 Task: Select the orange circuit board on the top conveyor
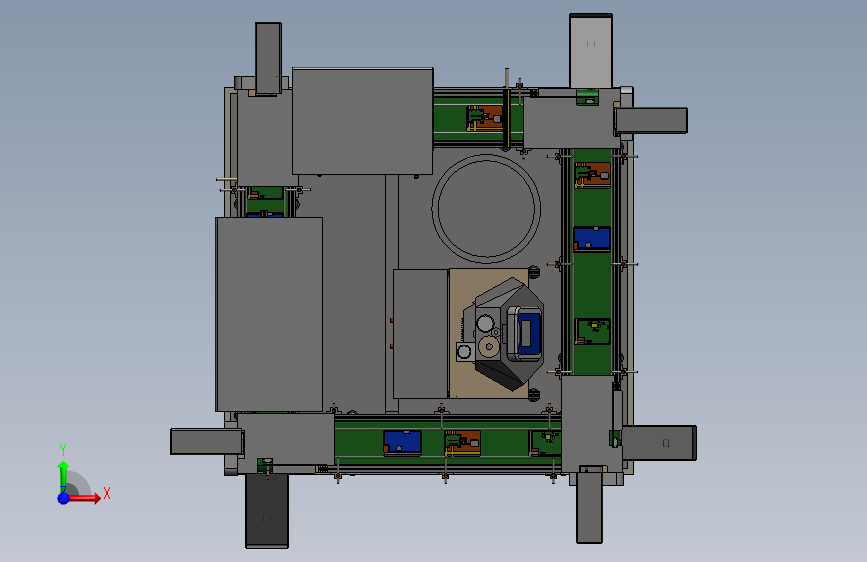(x=485, y=118)
